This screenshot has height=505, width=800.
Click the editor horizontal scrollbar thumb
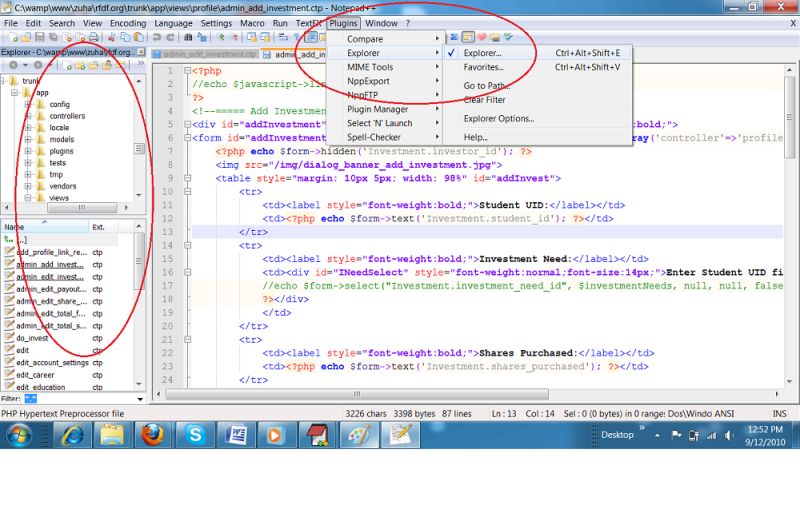(x=357, y=394)
